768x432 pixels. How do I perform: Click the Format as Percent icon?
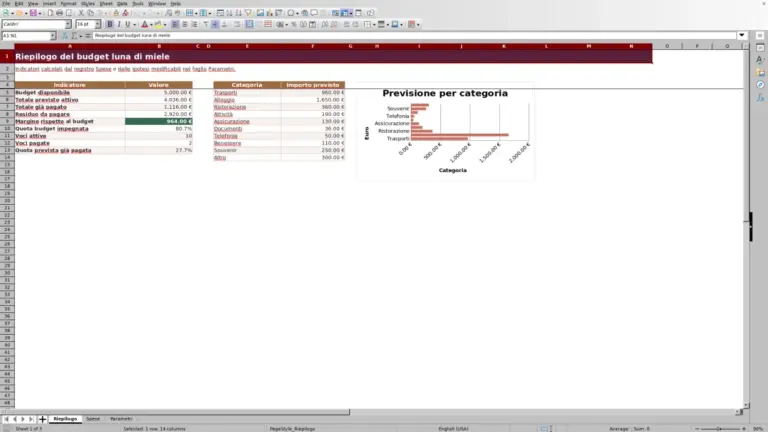click(294, 24)
